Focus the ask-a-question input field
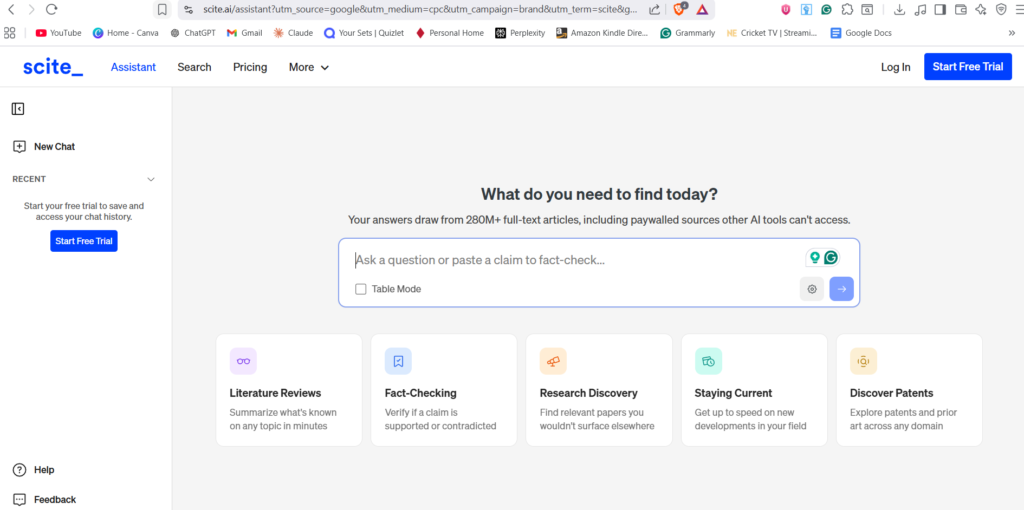The width and height of the screenshot is (1024, 510). point(570,260)
